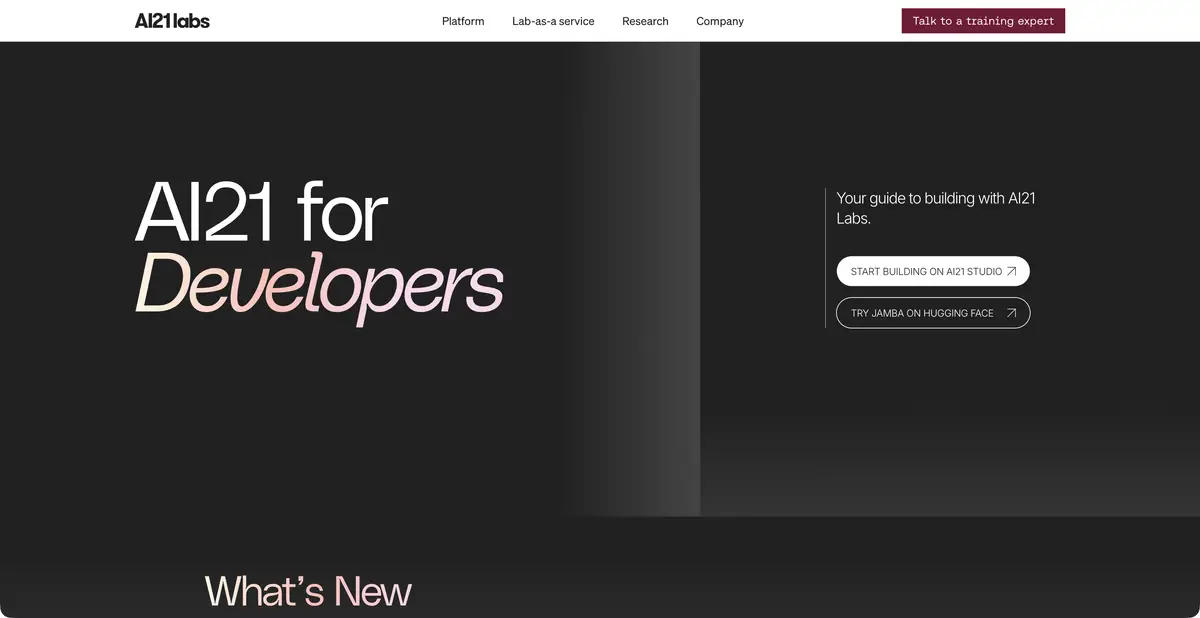The width and height of the screenshot is (1200, 618).
Task: Open the Company menu
Action: [x=720, y=21]
